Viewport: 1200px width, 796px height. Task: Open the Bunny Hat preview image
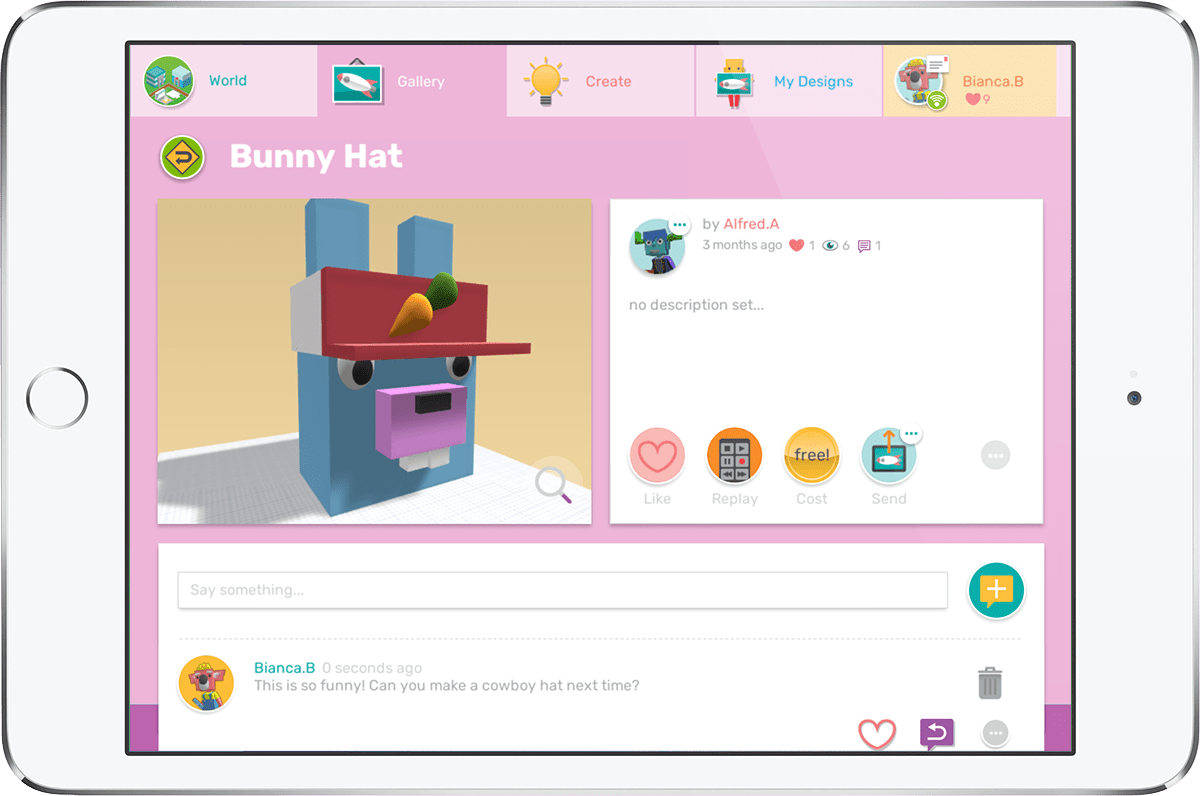374,361
